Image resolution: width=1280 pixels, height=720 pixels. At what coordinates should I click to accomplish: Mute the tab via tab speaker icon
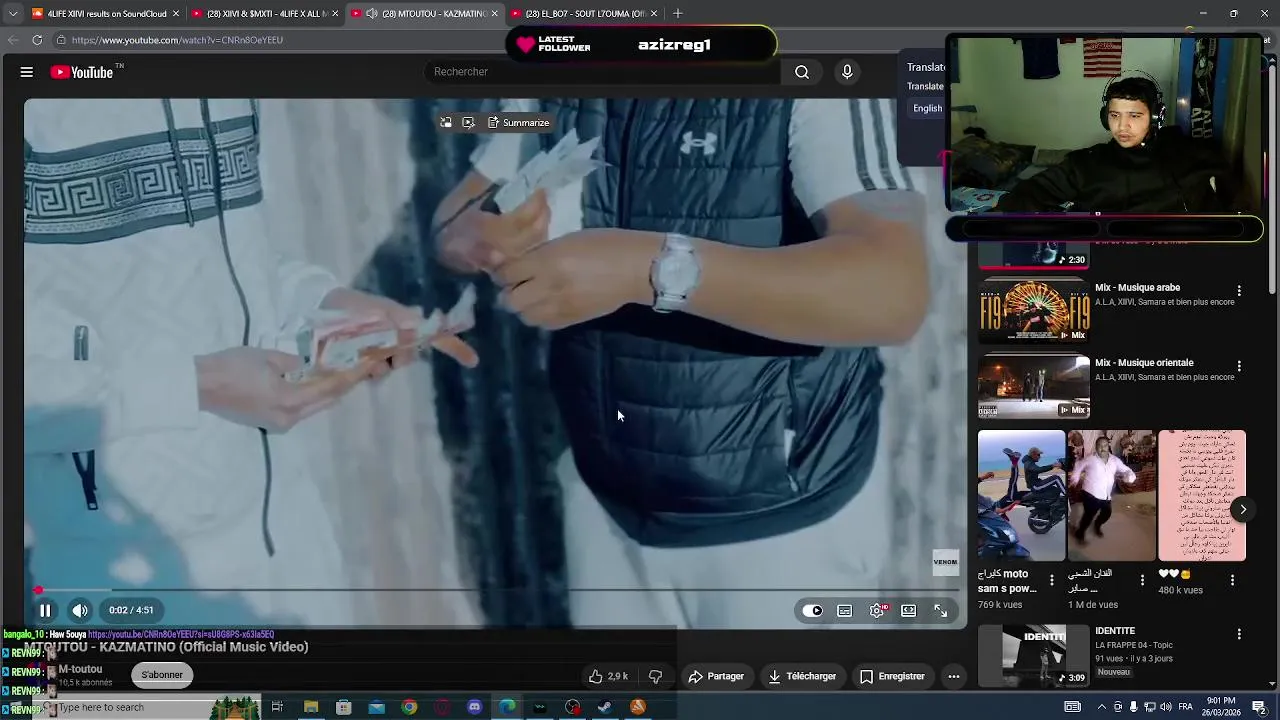point(371,14)
